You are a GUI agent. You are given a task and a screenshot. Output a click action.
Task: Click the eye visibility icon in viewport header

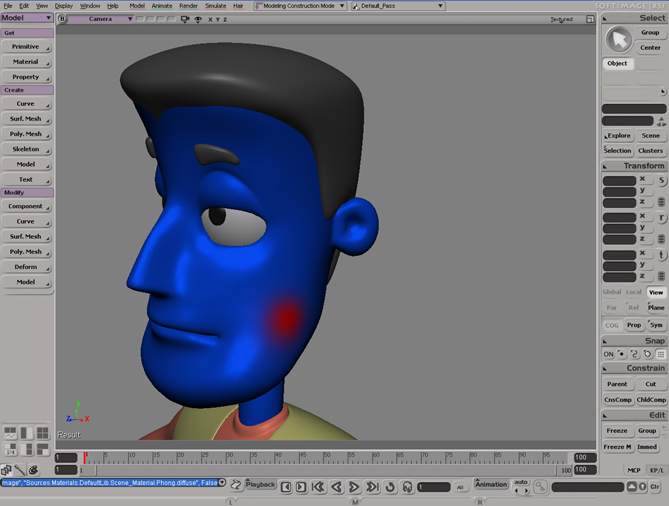[x=199, y=19]
